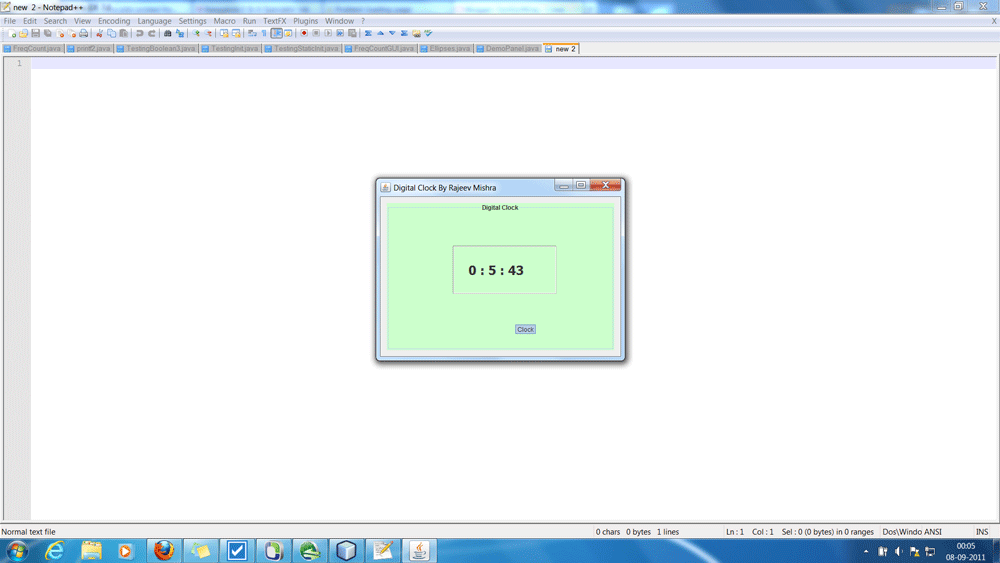Toggle INS mode in the status bar
This screenshot has width=1000, height=563.
982,532
